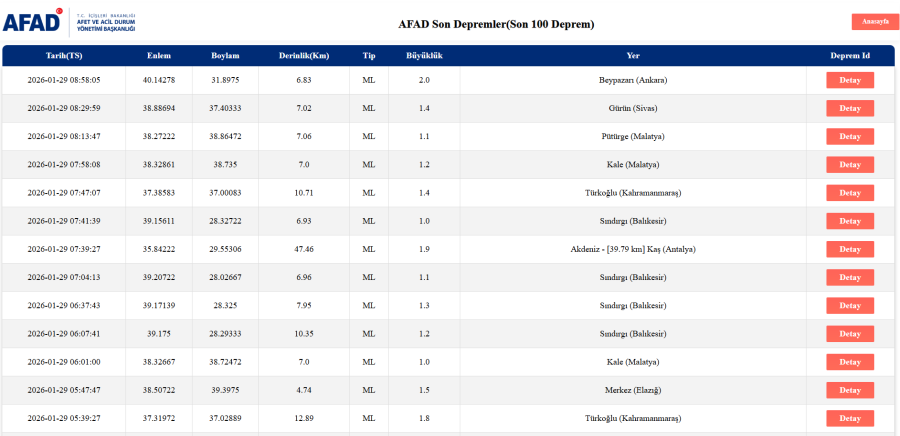
Task: Open Detay for the 07:41:39 Sındırgı quake
Action: (x=850, y=221)
